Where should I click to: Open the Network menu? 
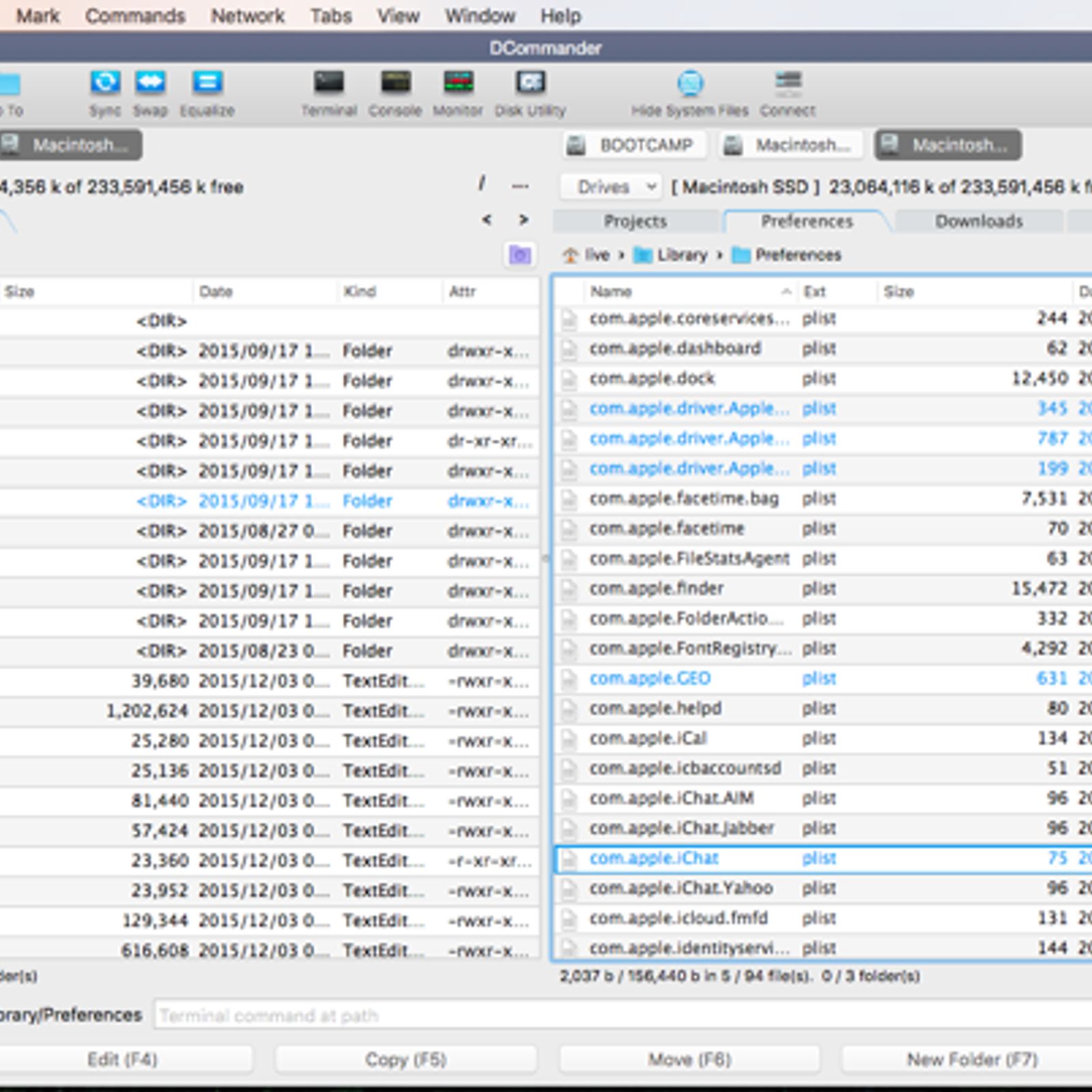coord(248,16)
